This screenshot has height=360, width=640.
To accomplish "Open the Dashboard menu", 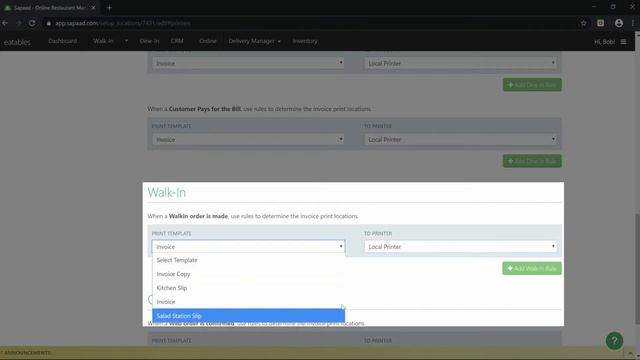I will 62,41.
